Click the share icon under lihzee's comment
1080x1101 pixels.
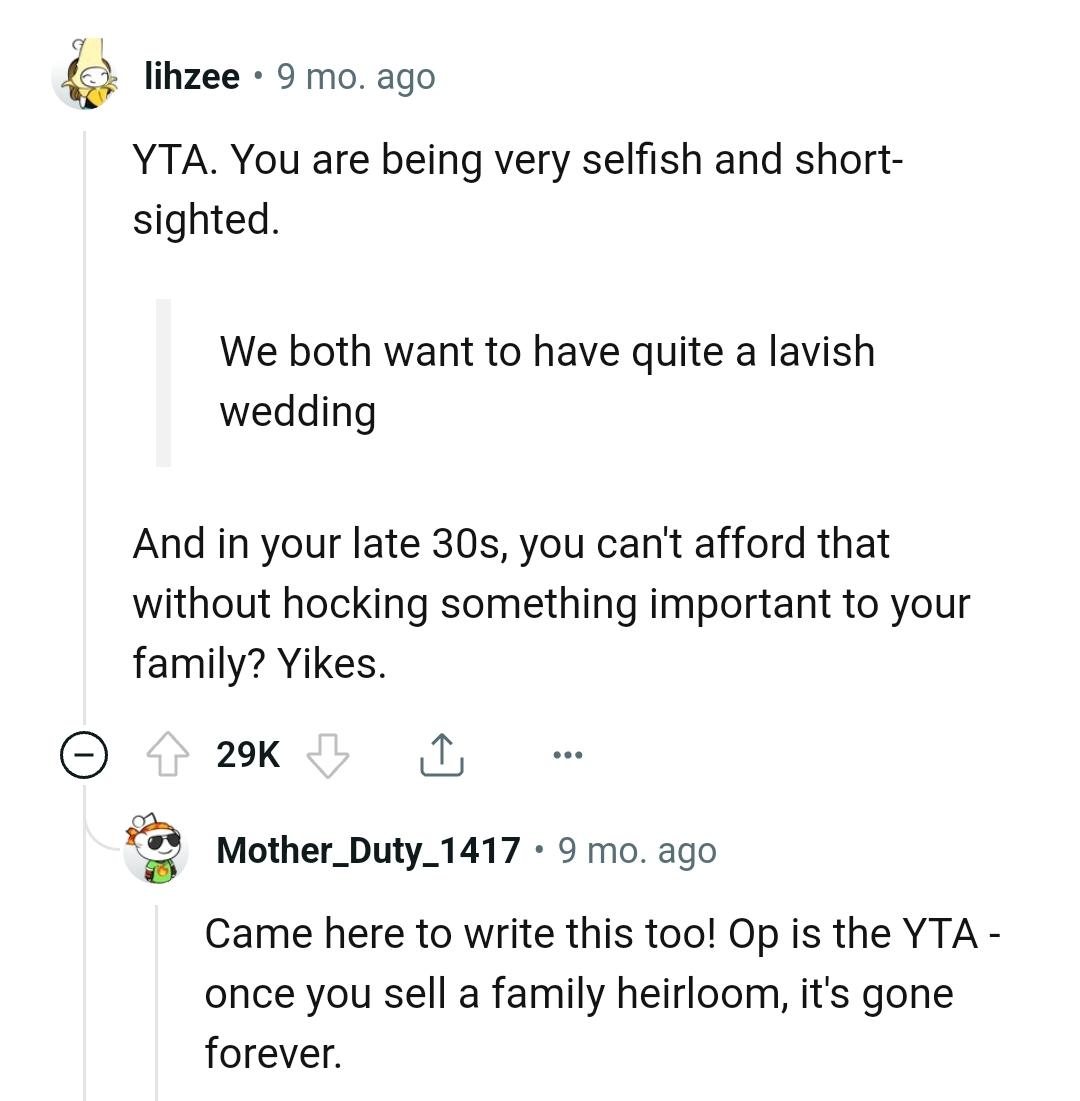pyautogui.click(x=441, y=755)
